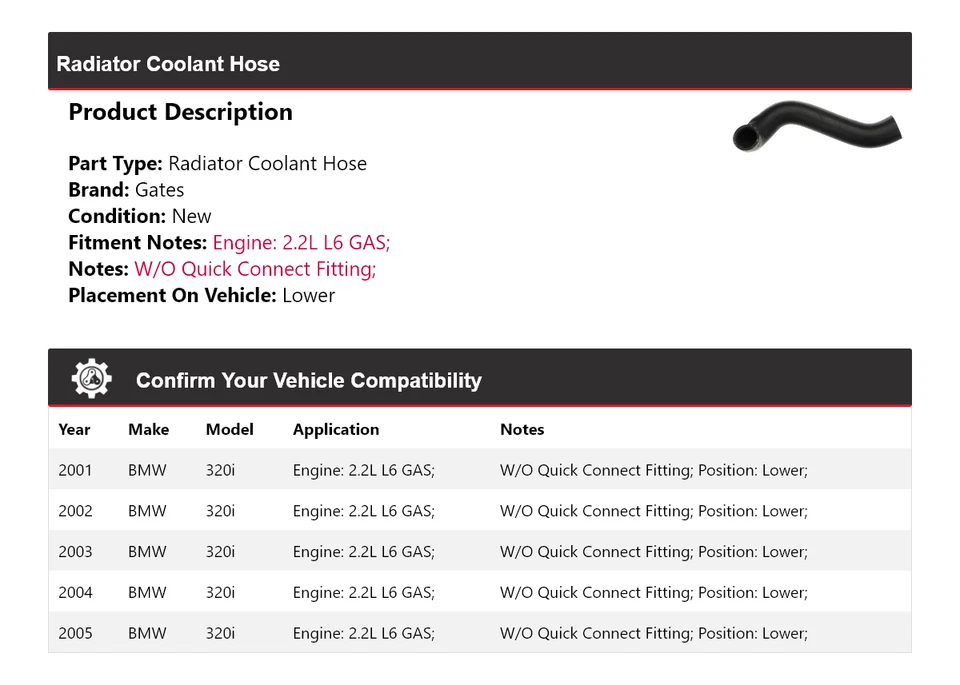Click the 2003 compatibility row notes
Image resolution: width=960 pixels, height=685 pixels.
coord(653,552)
